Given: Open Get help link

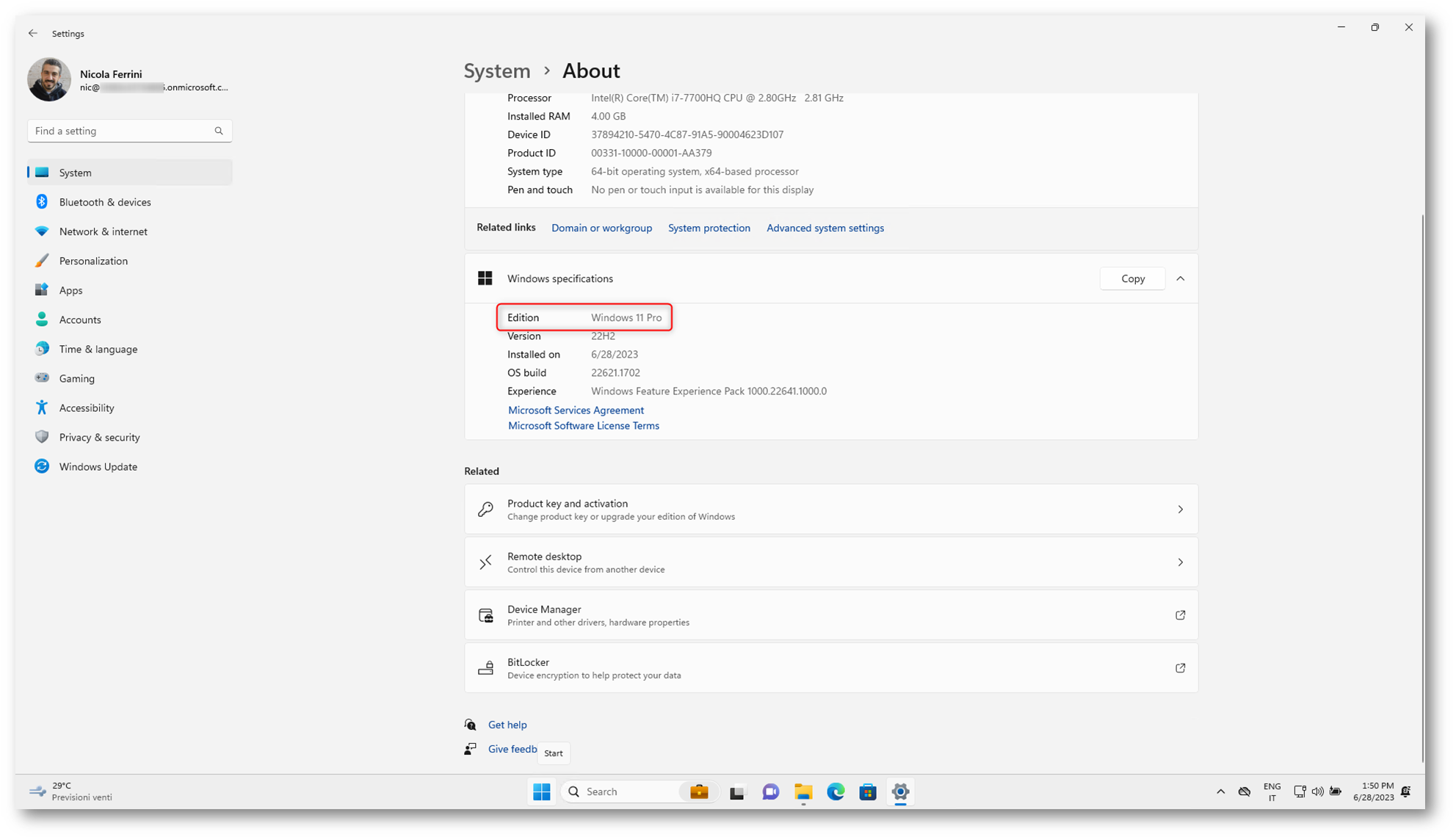Looking at the screenshot, I should click(x=507, y=725).
